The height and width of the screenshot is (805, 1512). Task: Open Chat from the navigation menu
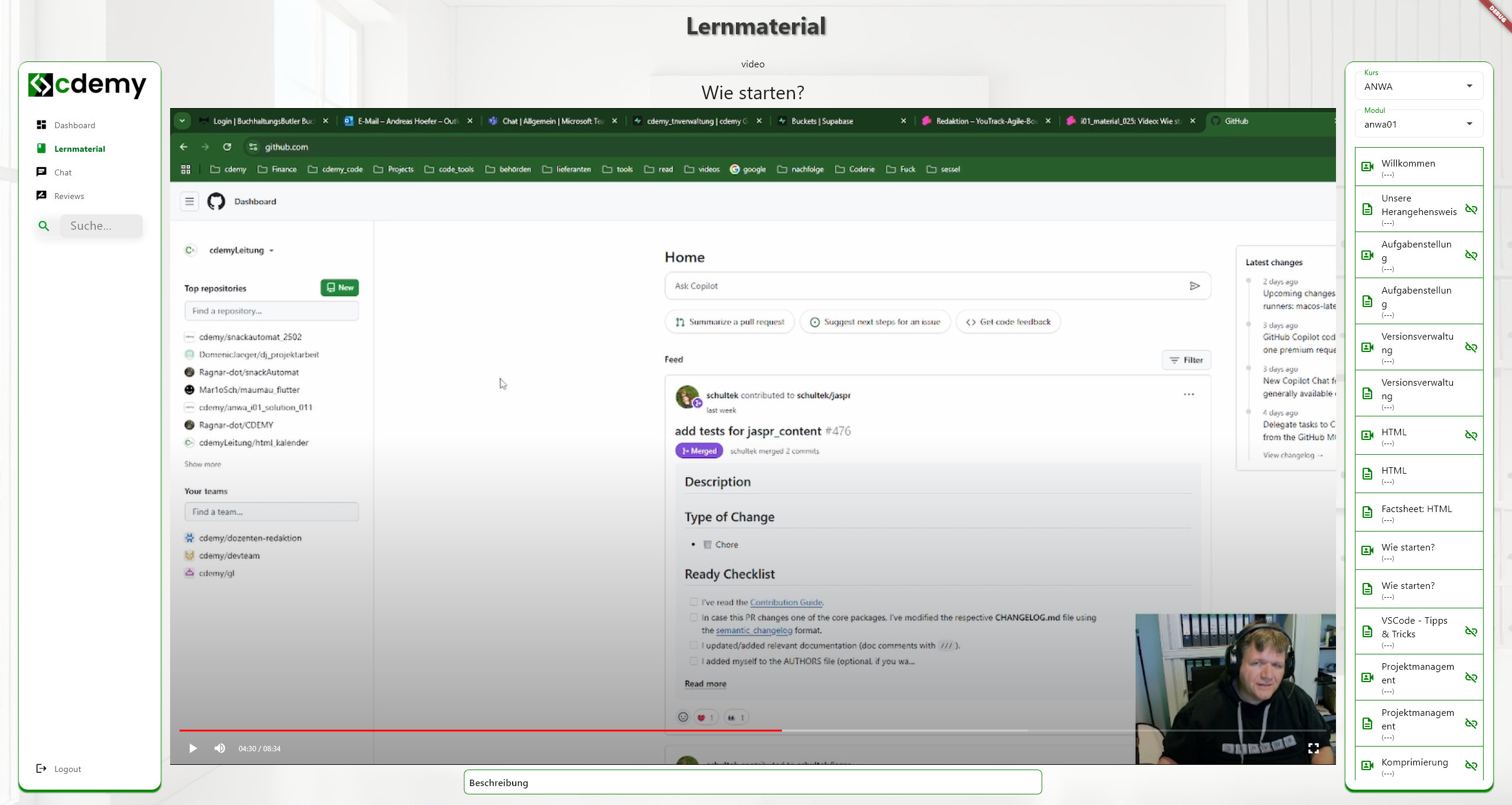coord(61,172)
